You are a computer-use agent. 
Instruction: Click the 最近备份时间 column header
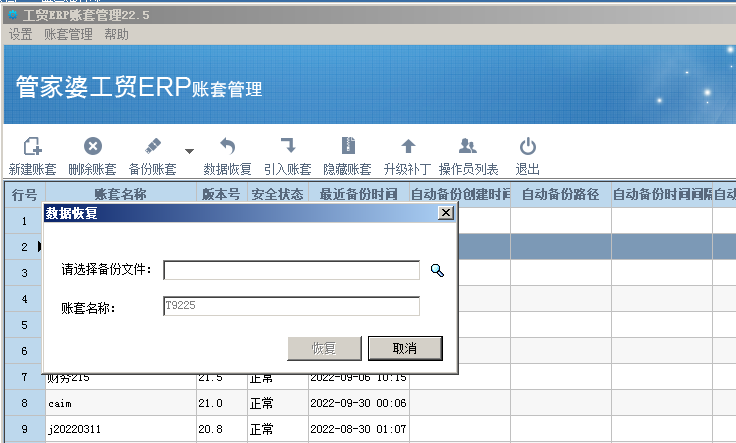(x=359, y=194)
